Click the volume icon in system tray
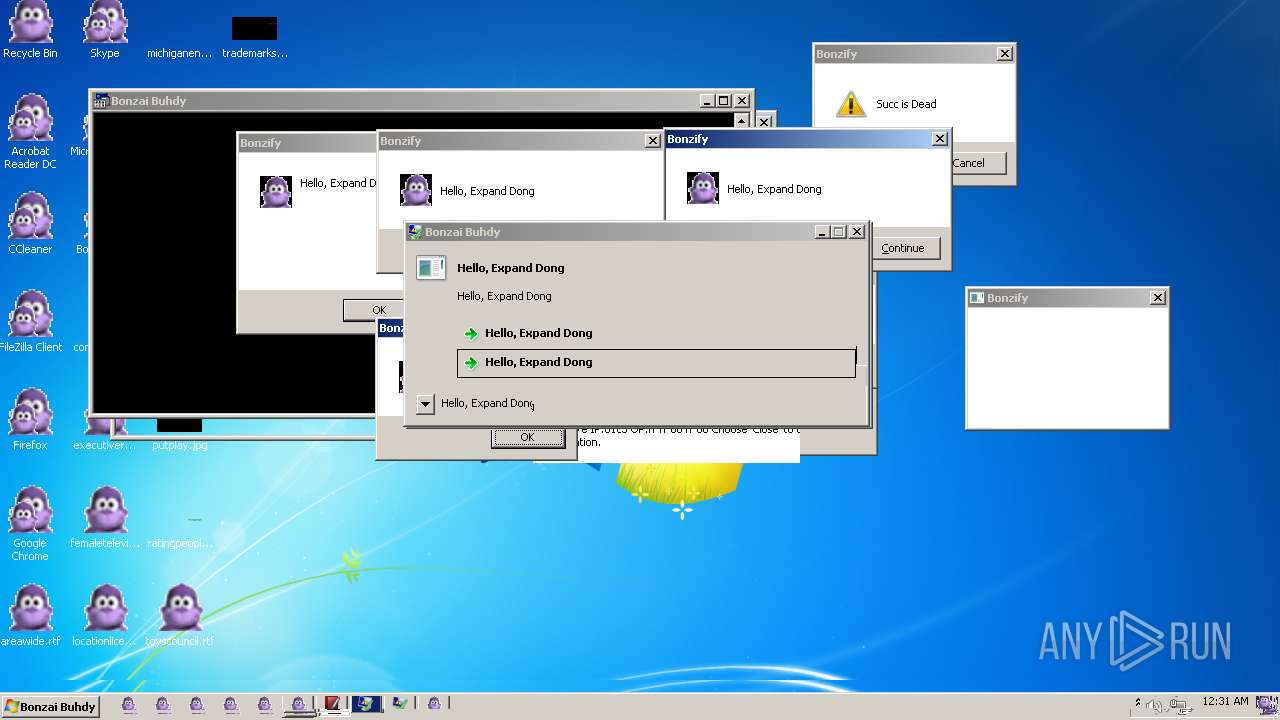 click(1155, 705)
